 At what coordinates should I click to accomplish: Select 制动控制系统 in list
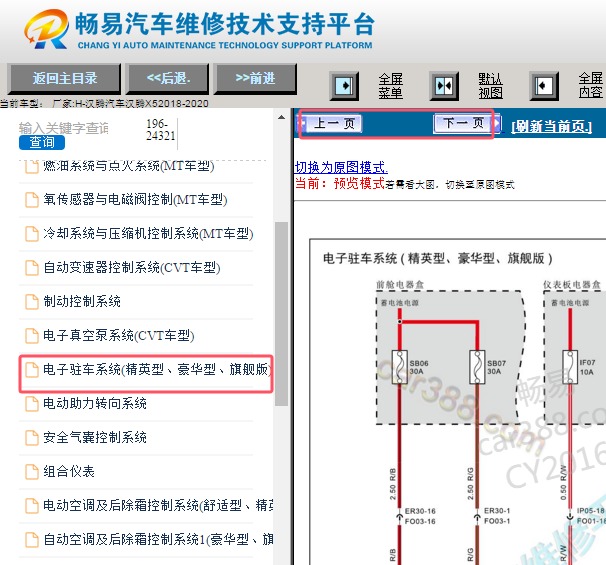(82, 301)
